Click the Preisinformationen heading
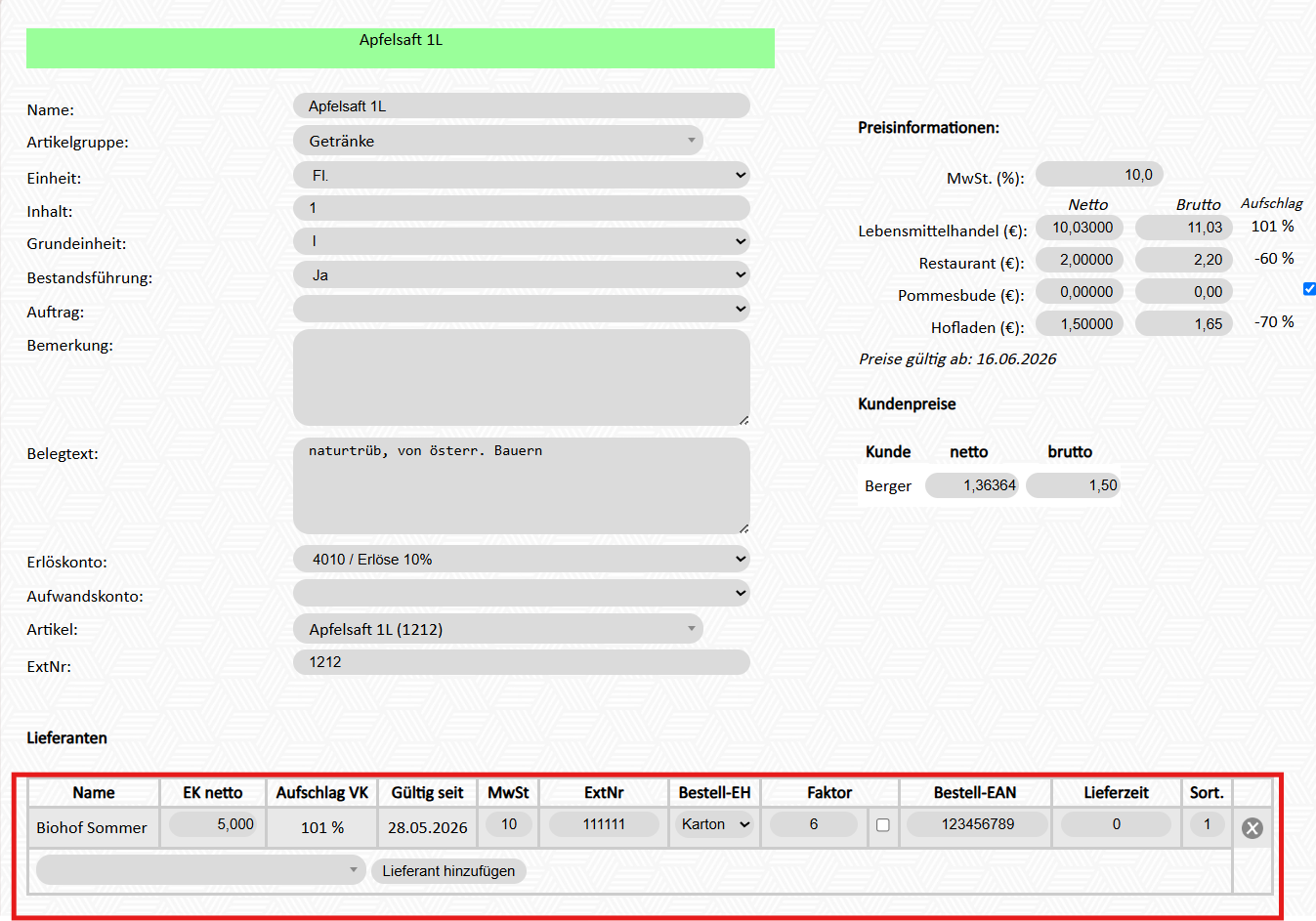The height and width of the screenshot is (921, 1316). pos(928,127)
